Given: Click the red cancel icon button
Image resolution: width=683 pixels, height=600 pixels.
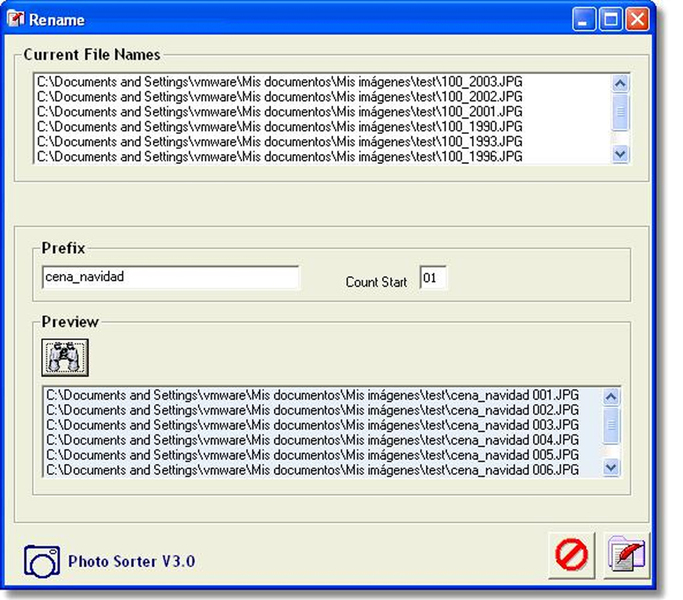Looking at the screenshot, I should tap(571, 553).
